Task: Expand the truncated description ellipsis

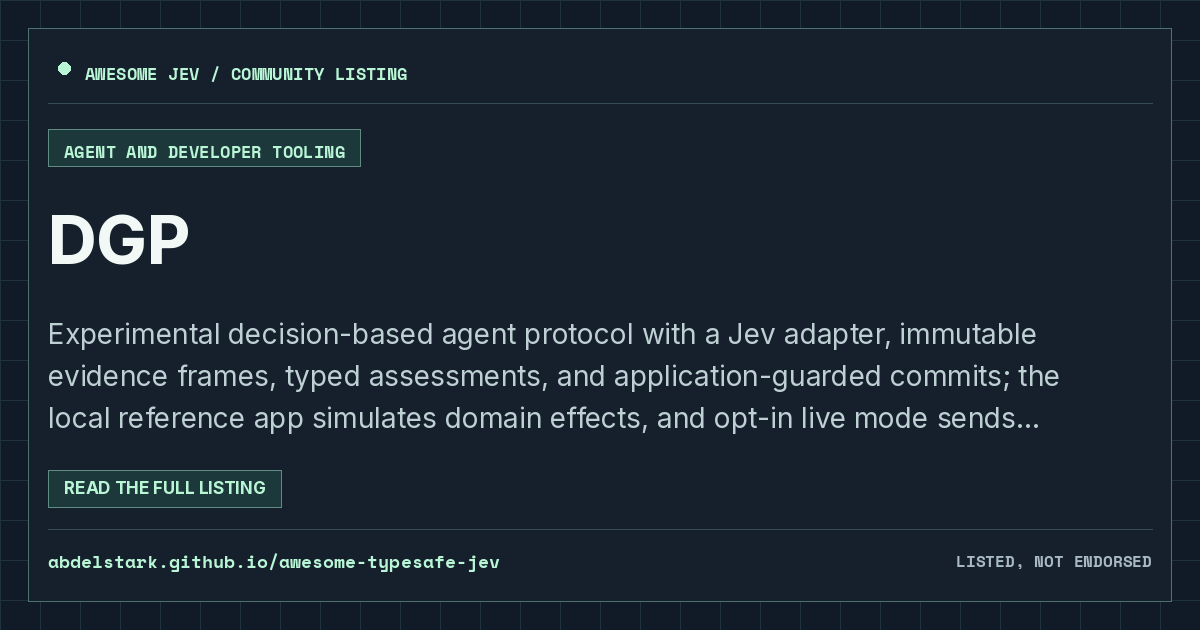Action: (1028, 419)
